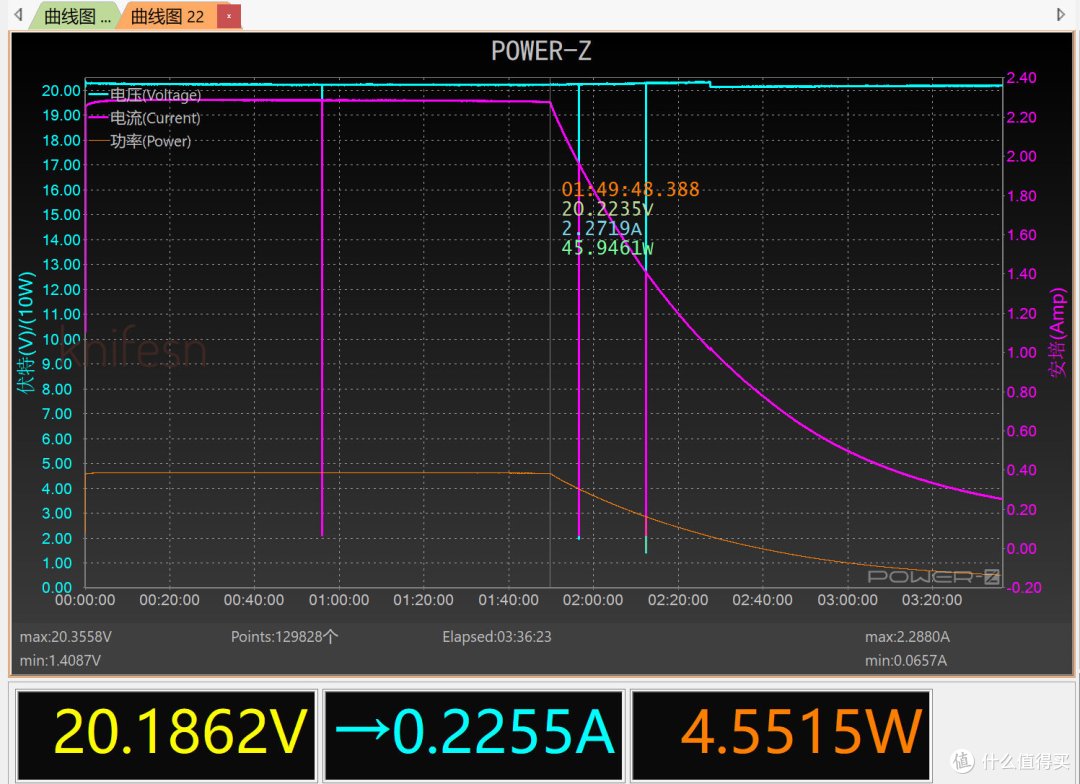This screenshot has width=1080, height=784.
Task: Click the 01:00:00 time axis label
Action: click(339, 600)
